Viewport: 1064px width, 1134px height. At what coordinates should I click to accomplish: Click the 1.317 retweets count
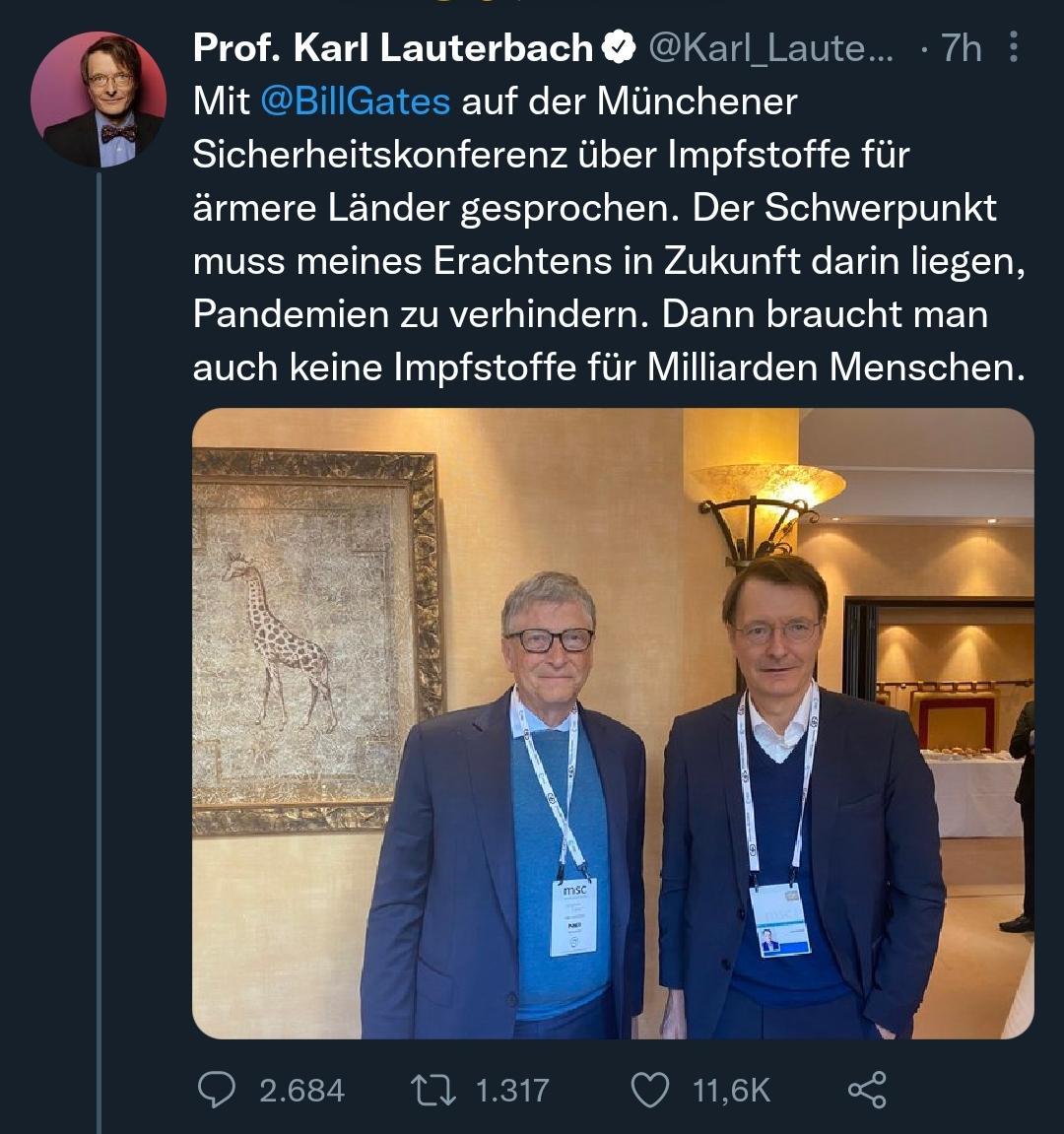pyautogui.click(x=511, y=1090)
